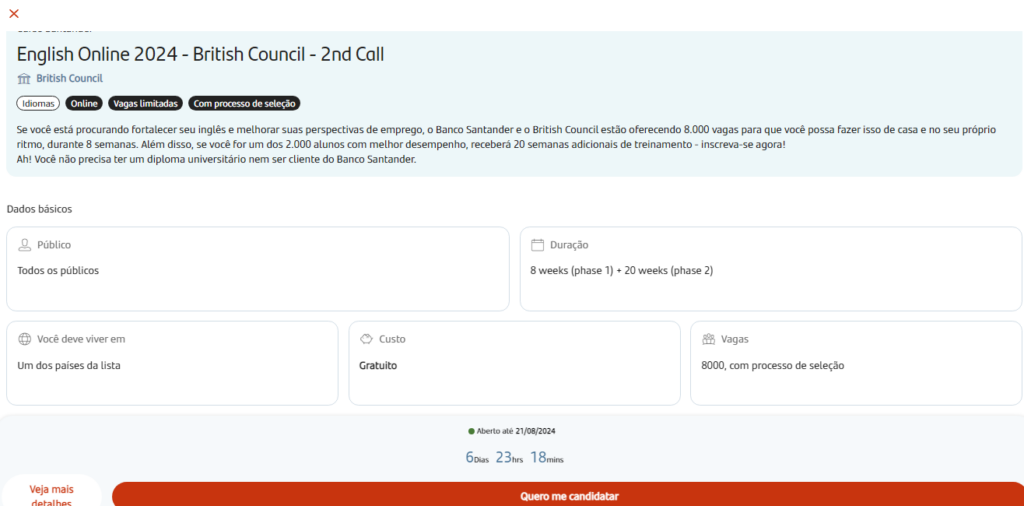Click the English Online 2024 title heading
Screen dimensions: 1024x506
point(200,55)
